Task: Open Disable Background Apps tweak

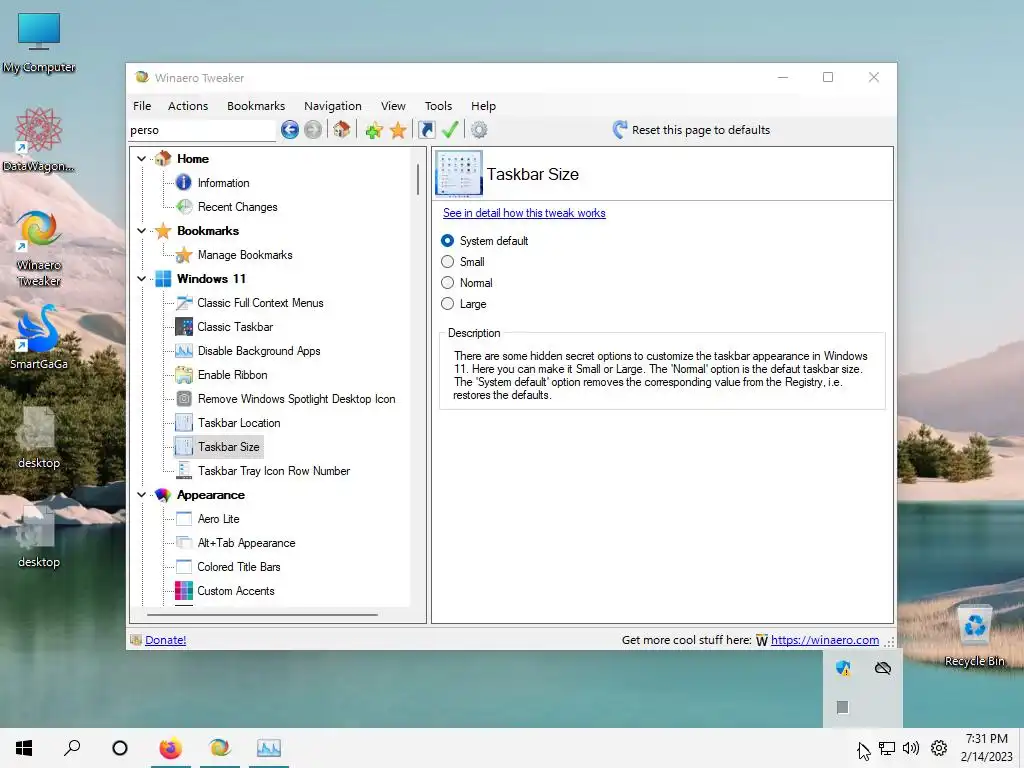Action: coord(259,351)
